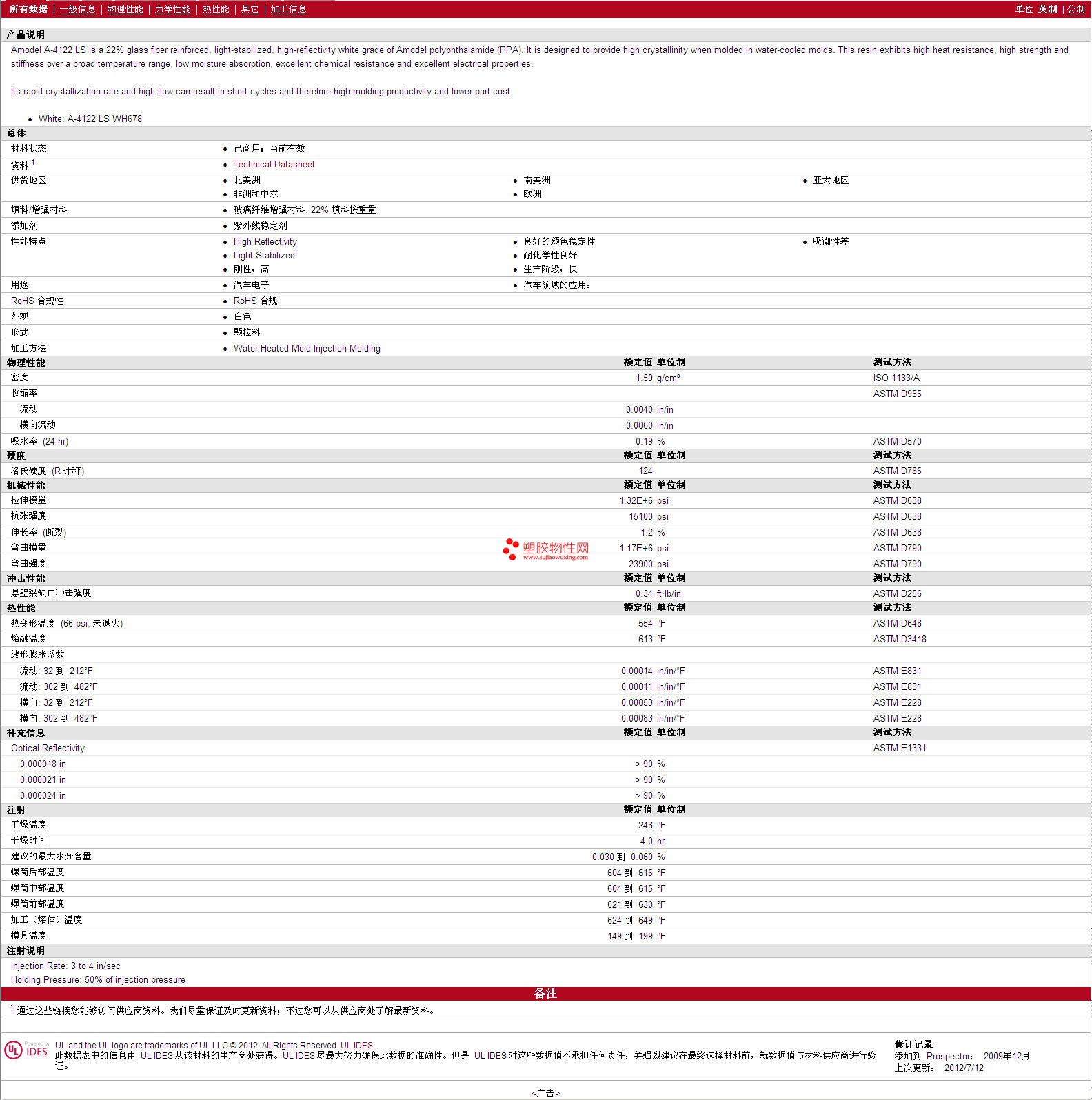Screen dimensions: 1092x1100
Task: Click the 'Injection Rate: 3 to 4 in/sec' note
Action: coord(65,966)
